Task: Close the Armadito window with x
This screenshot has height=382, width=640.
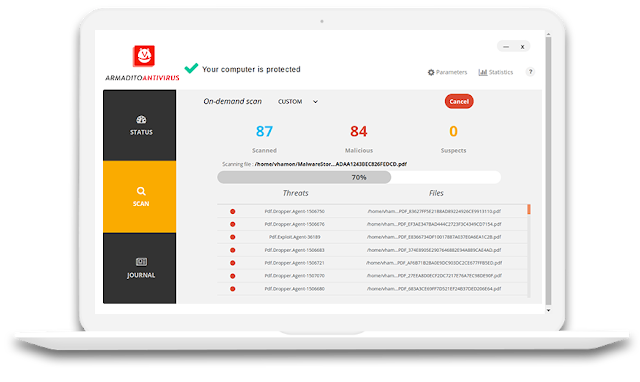Action: click(x=522, y=47)
